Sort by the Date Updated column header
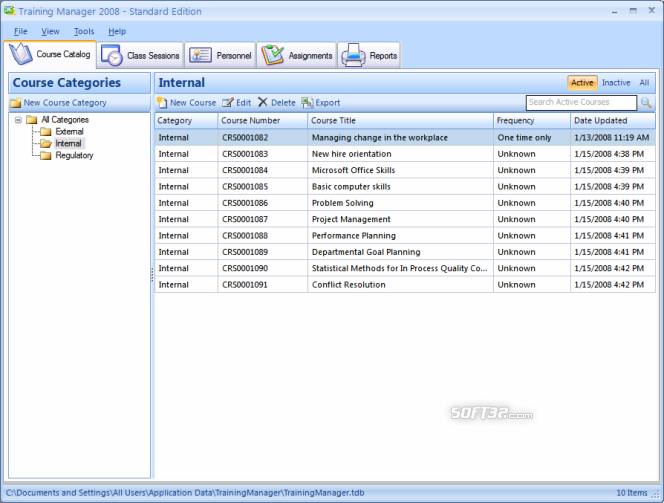The image size is (664, 503). [613, 121]
